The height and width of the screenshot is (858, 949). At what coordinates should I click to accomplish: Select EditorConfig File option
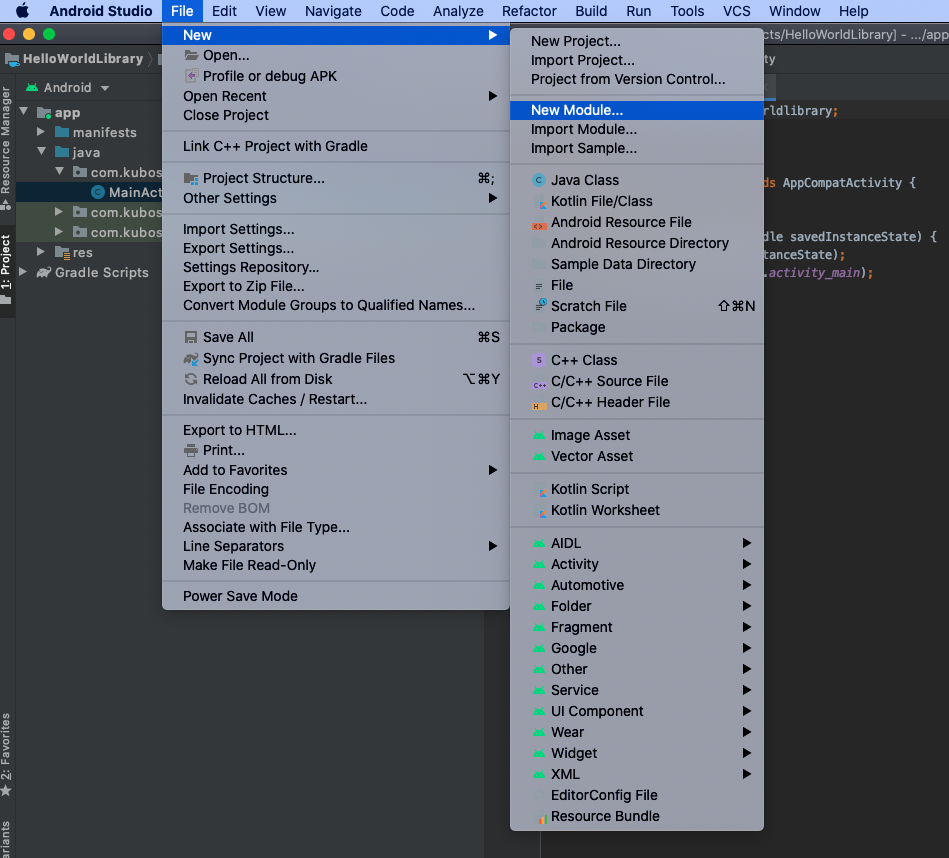637,796
